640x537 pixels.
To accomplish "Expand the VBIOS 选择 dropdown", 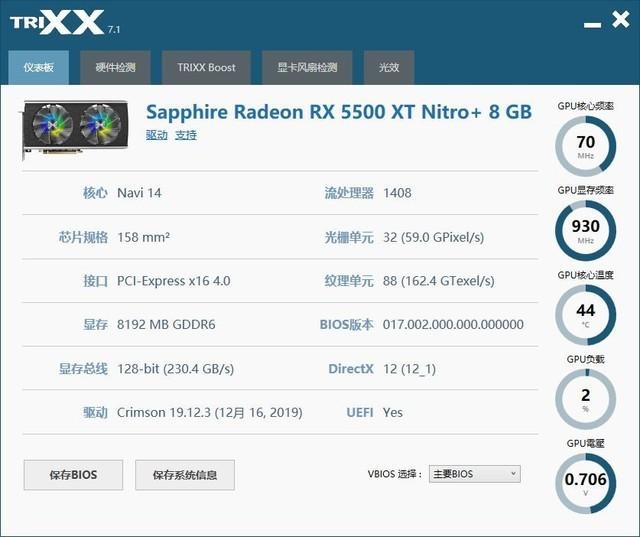I will 475,474.
